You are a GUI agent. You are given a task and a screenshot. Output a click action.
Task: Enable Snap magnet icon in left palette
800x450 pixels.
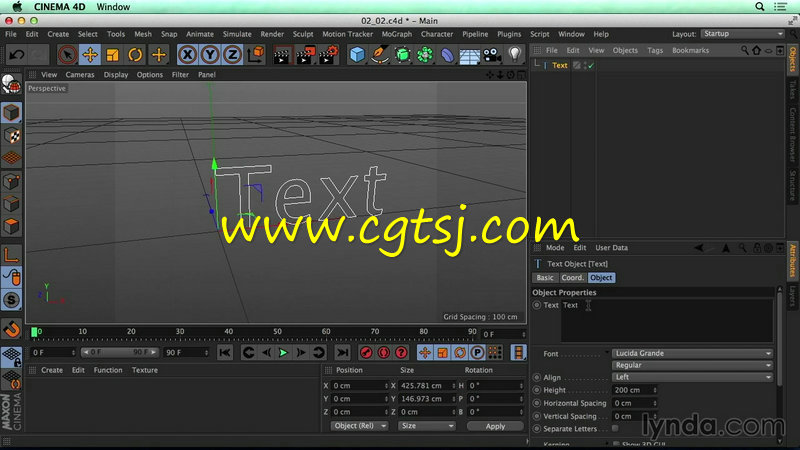click(x=11, y=330)
